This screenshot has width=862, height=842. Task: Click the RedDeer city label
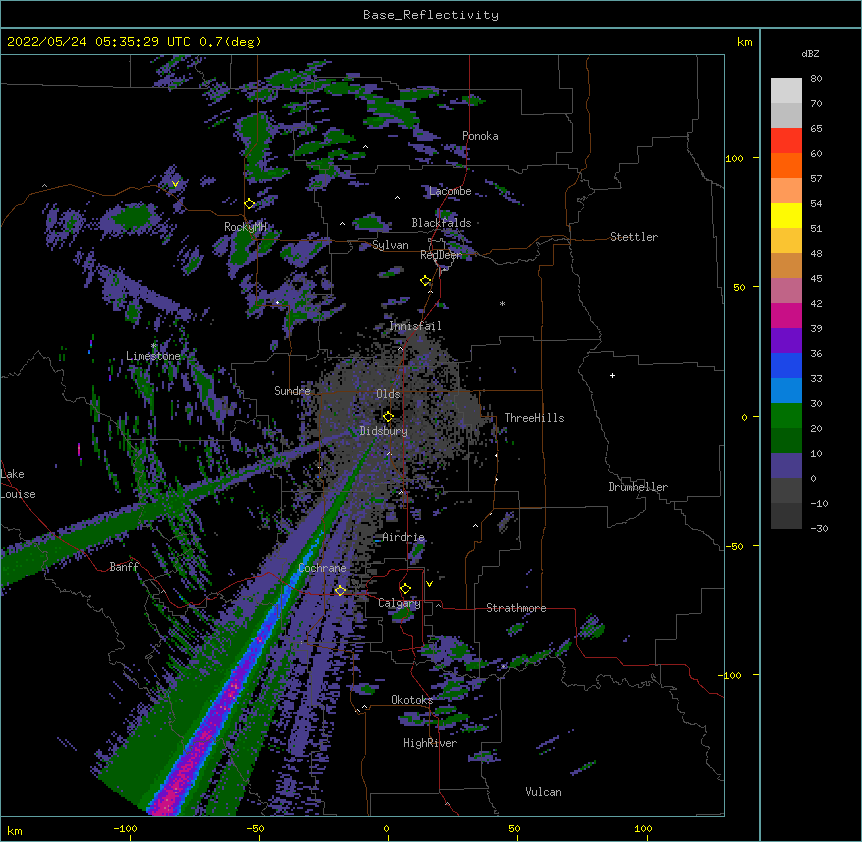click(441, 255)
